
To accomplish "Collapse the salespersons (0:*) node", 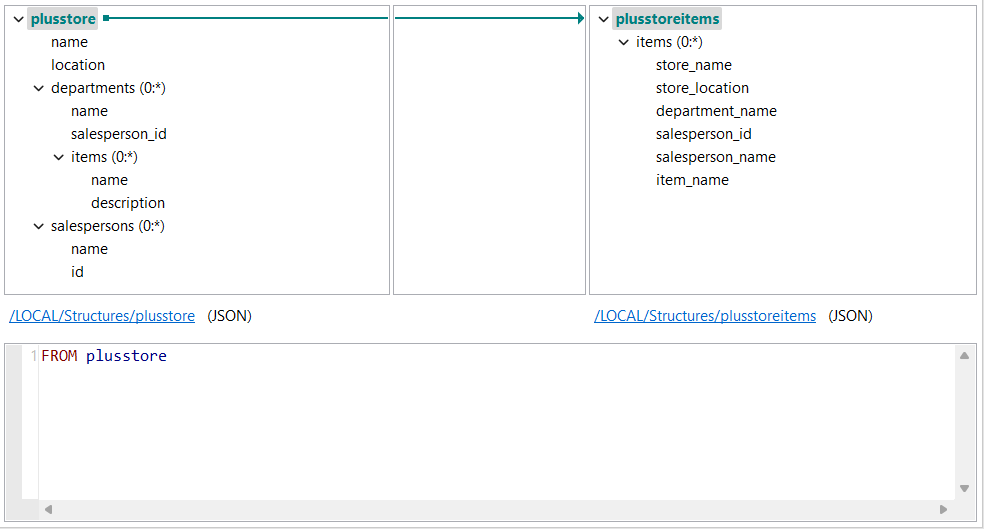I will (x=39, y=226).
